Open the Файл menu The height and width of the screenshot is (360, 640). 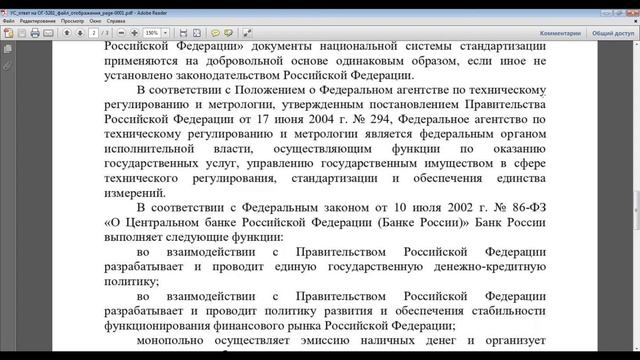point(9,21)
